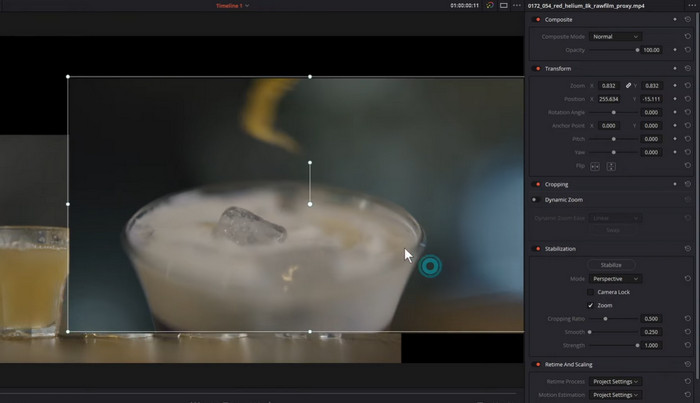Add keyframe for Pitch
This screenshot has width=700, height=403.
675,139
